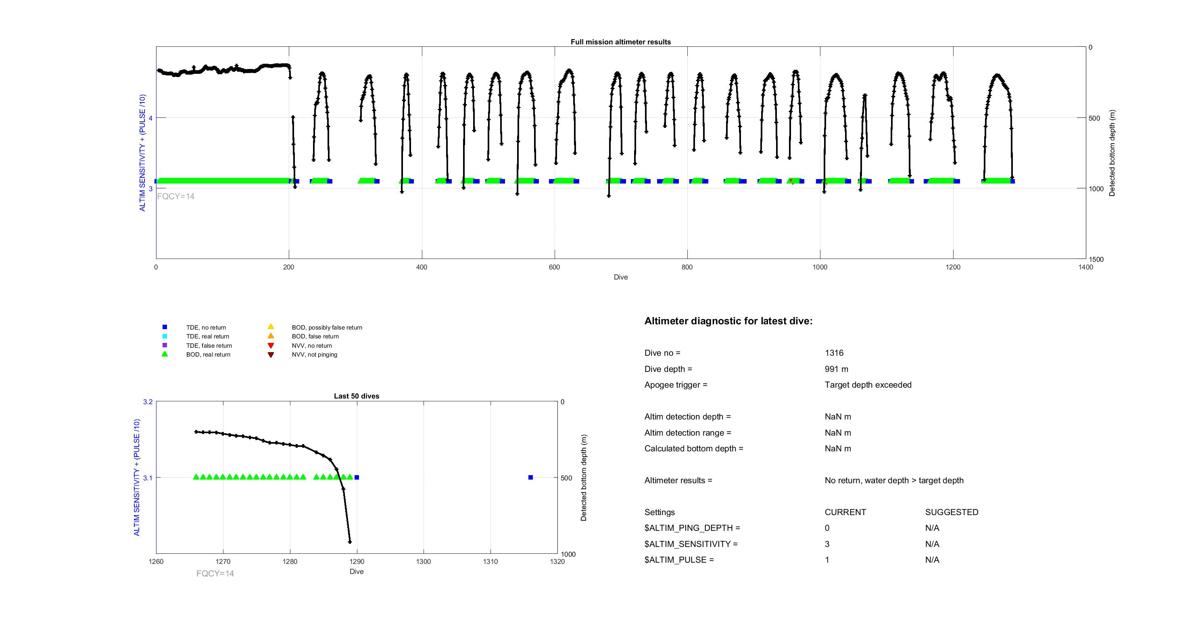The width and height of the screenshot is (1200, 622).
Task: Select 'No return, water depth > target depth' text
Action: [x=894, y=481]
